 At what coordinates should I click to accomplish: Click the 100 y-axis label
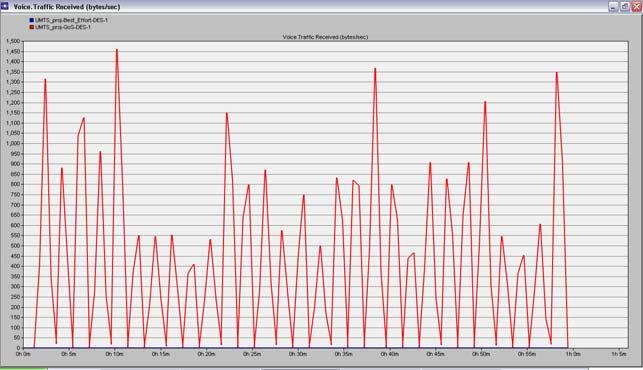15,328
